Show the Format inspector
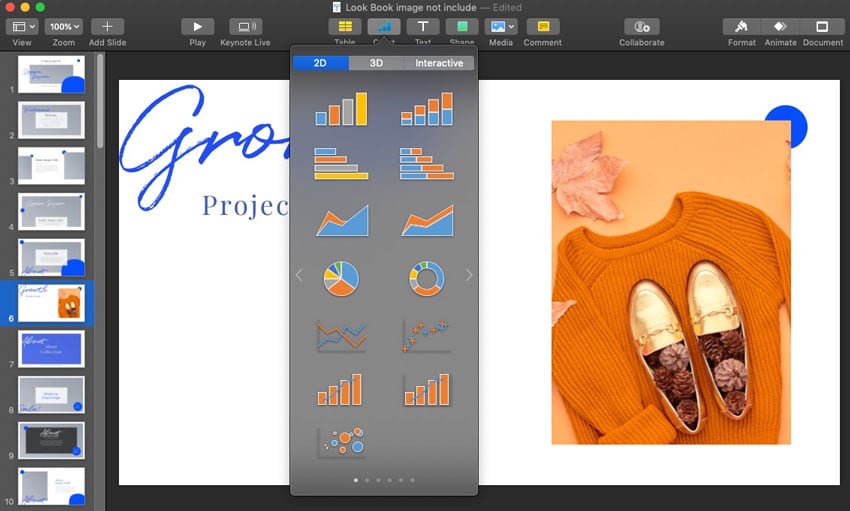This screenshot has height=511, width=850. pyautogui.click(x=741, y=27)
